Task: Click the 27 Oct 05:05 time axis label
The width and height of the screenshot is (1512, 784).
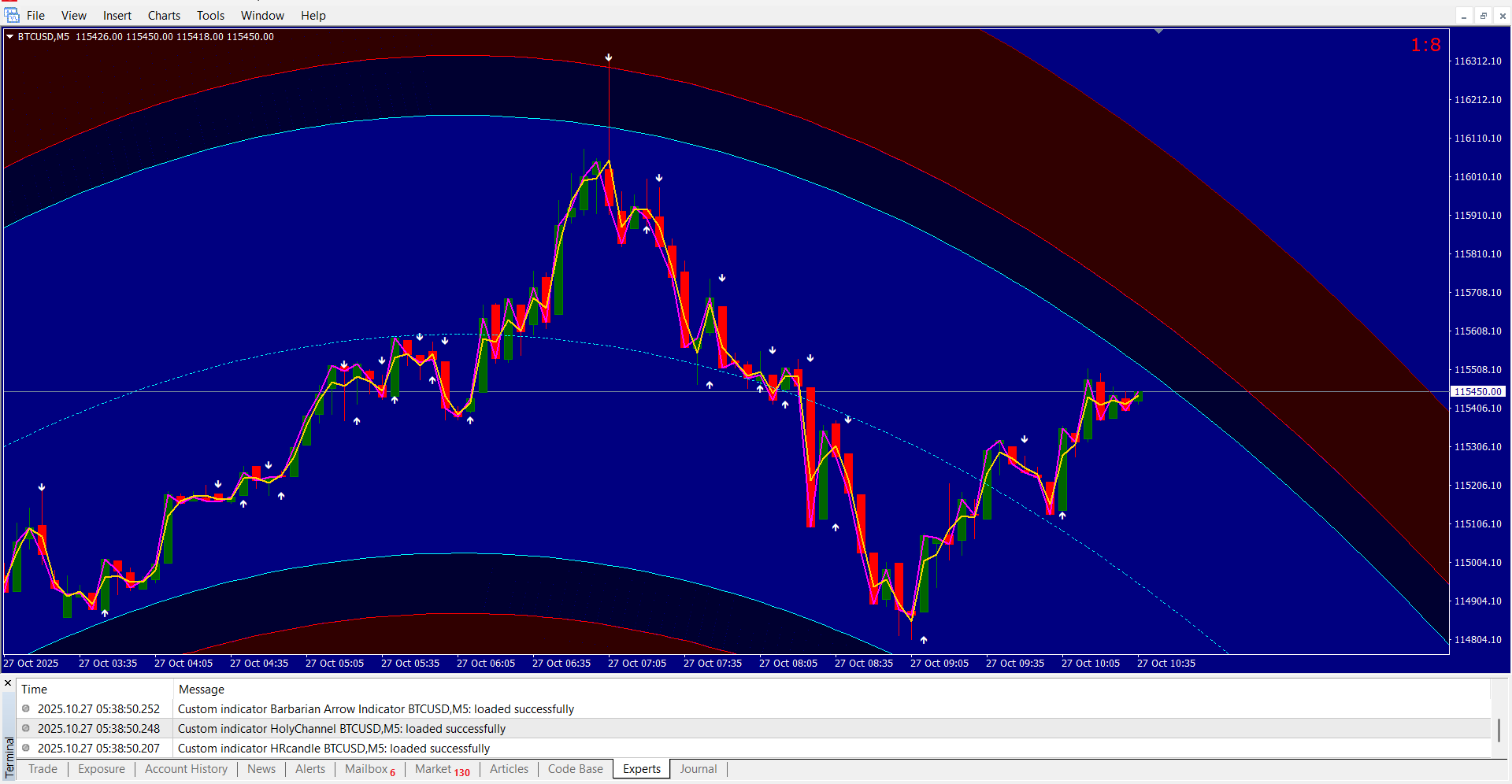Action: point(335,663)
